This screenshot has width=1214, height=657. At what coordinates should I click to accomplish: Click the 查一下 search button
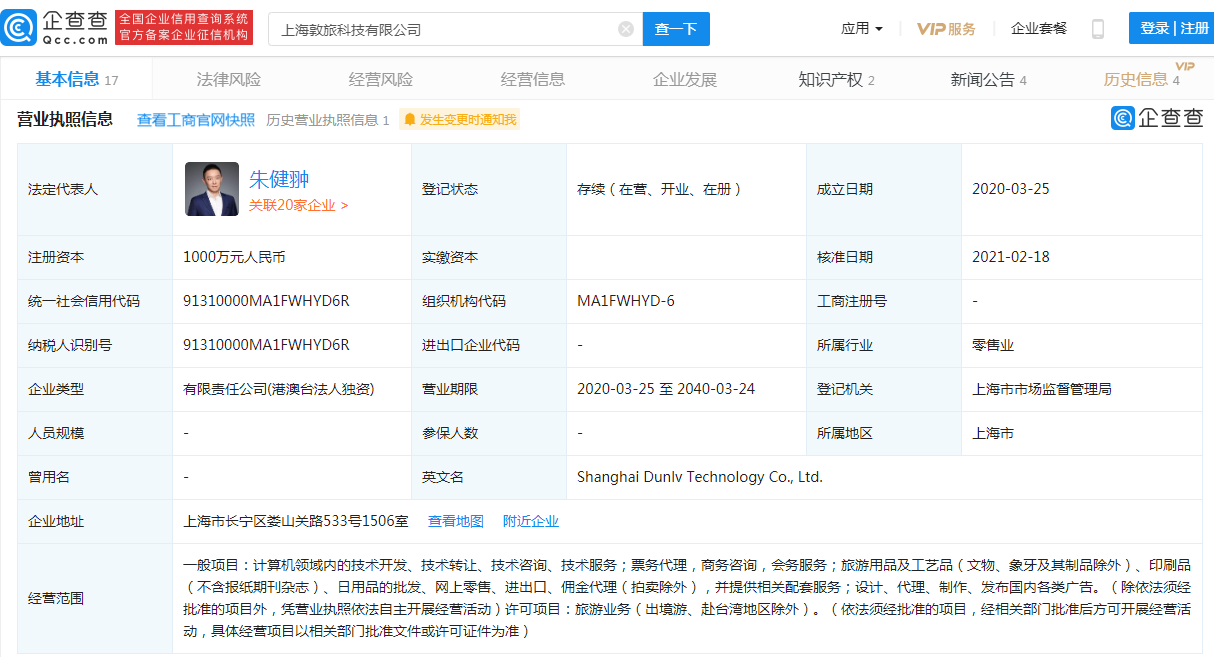pyautogui.click(x=676, y=29)
